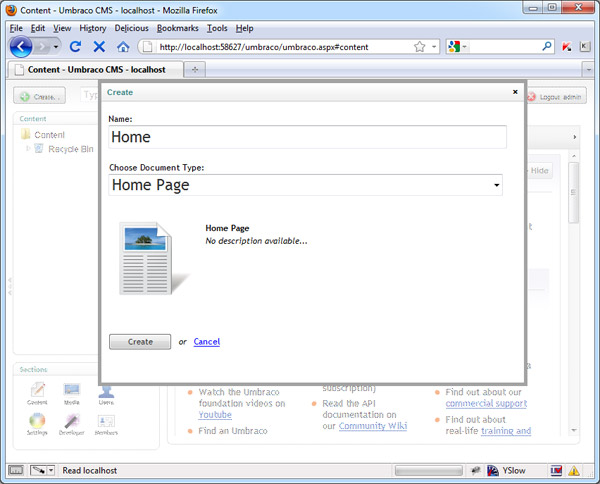Go to the Firefox home icon
Viewport: 600px width, 484px height.
tap(123, 47)
